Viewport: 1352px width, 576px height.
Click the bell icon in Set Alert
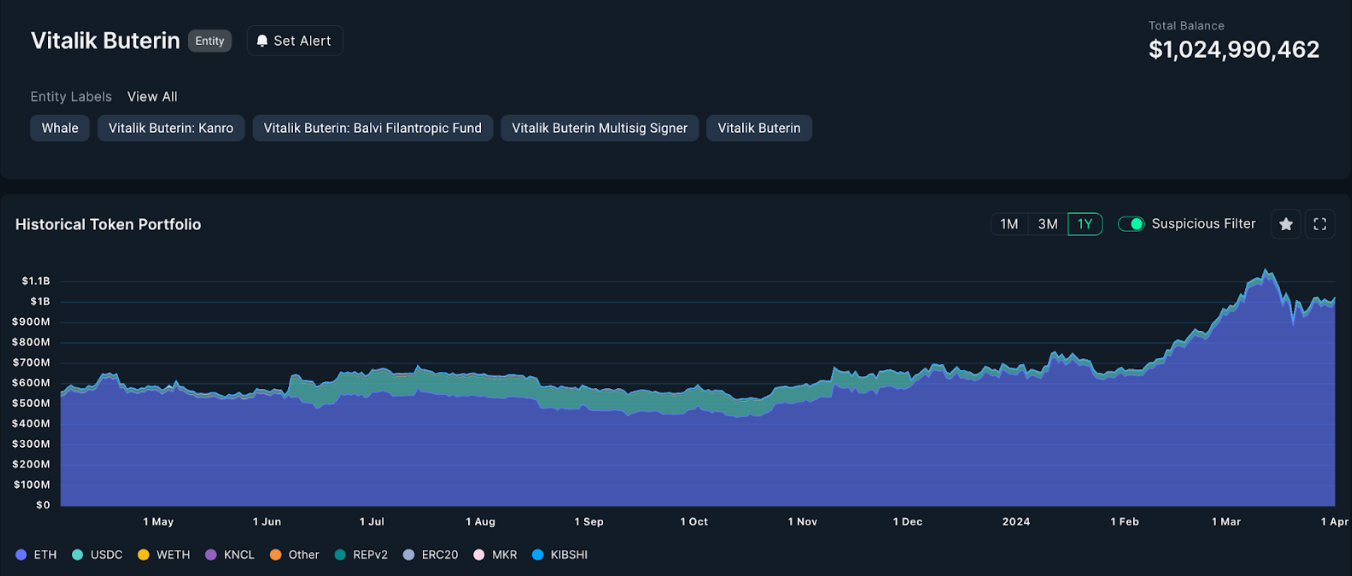tap(262, 41)
